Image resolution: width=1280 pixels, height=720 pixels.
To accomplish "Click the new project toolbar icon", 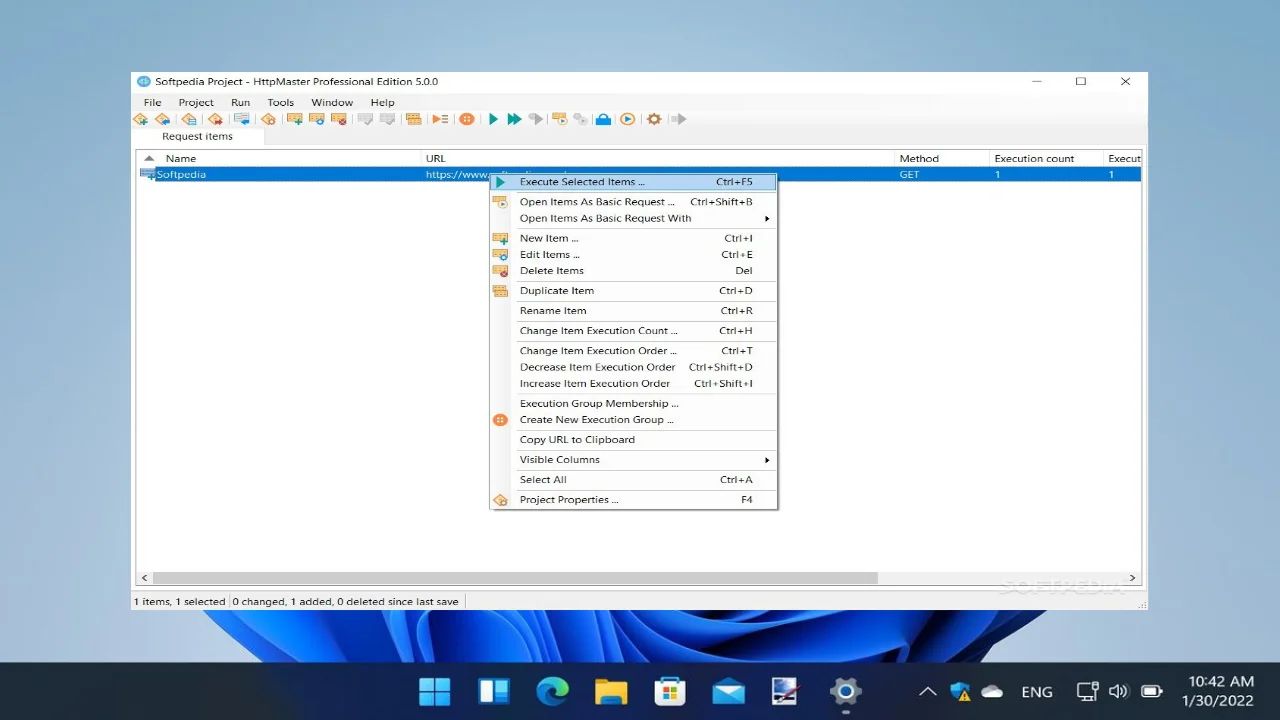I will click(140, 119).
